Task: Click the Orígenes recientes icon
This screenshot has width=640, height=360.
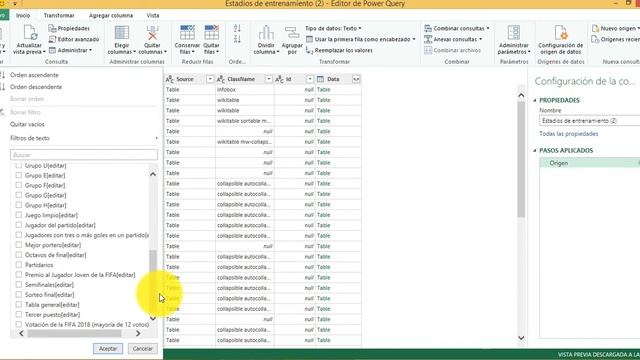Action: (x=596, y=39)
